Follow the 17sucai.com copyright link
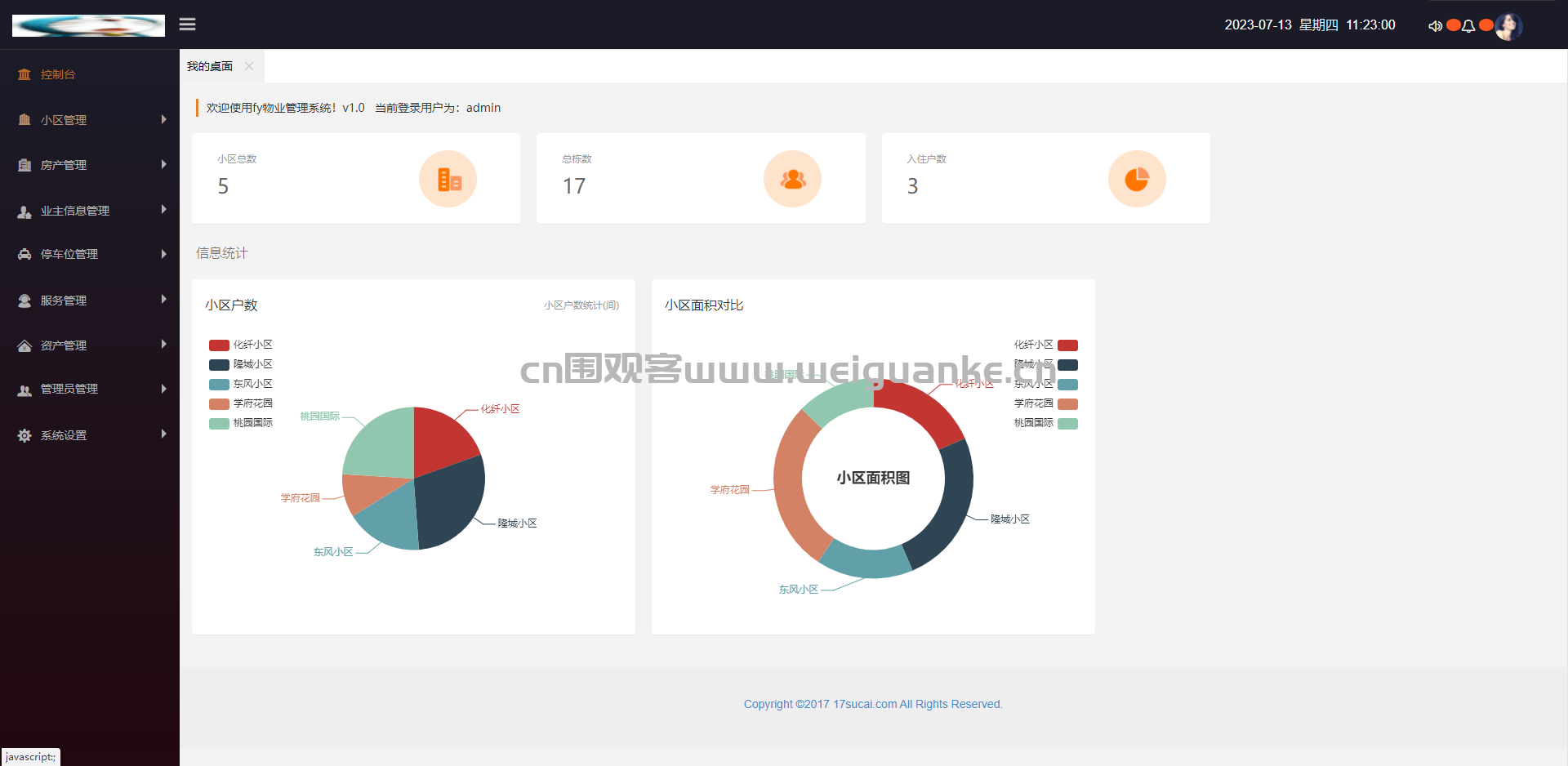1568x766 pixels. click(x=865, y=704)
